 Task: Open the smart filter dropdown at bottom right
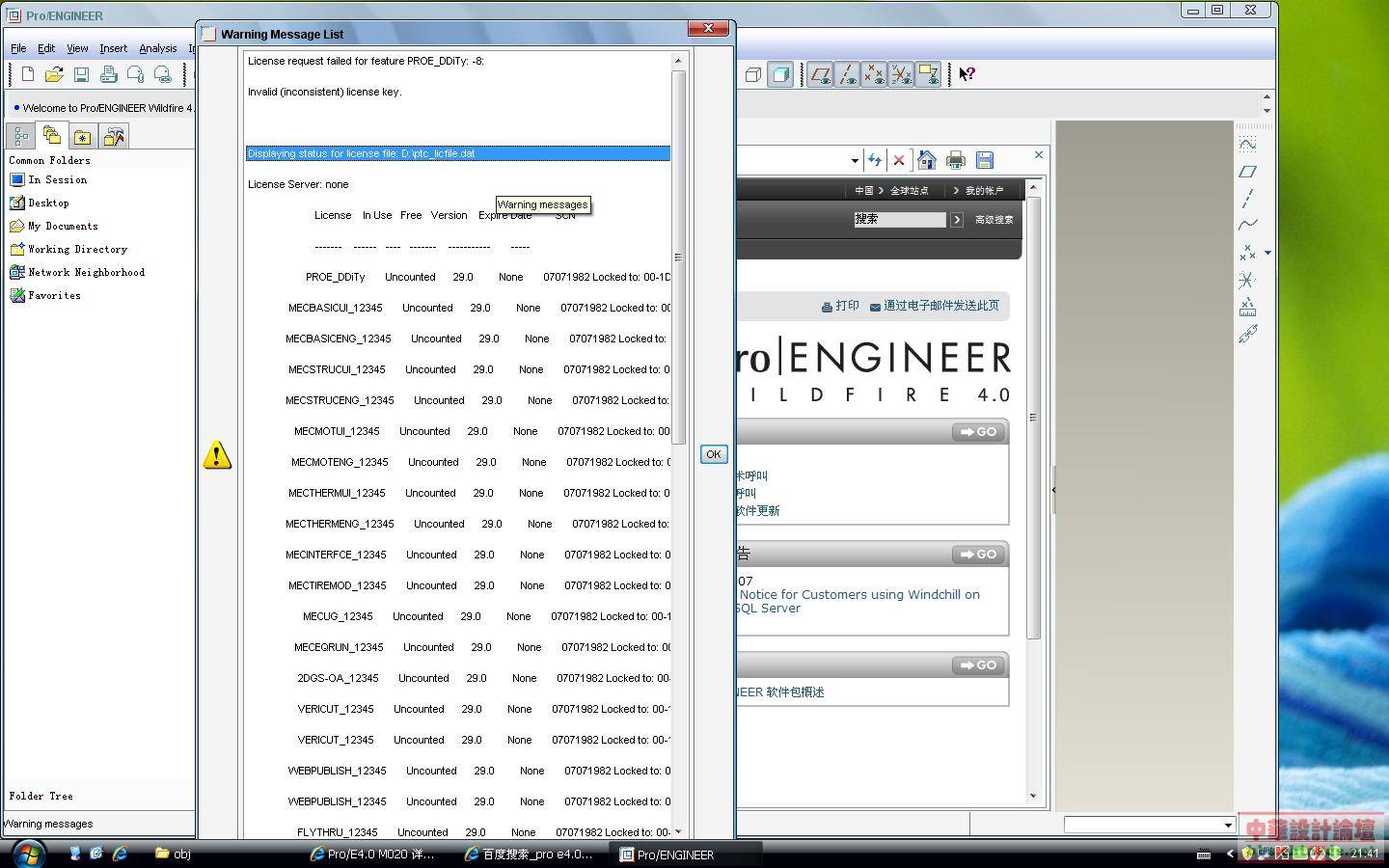(1227, 825)
